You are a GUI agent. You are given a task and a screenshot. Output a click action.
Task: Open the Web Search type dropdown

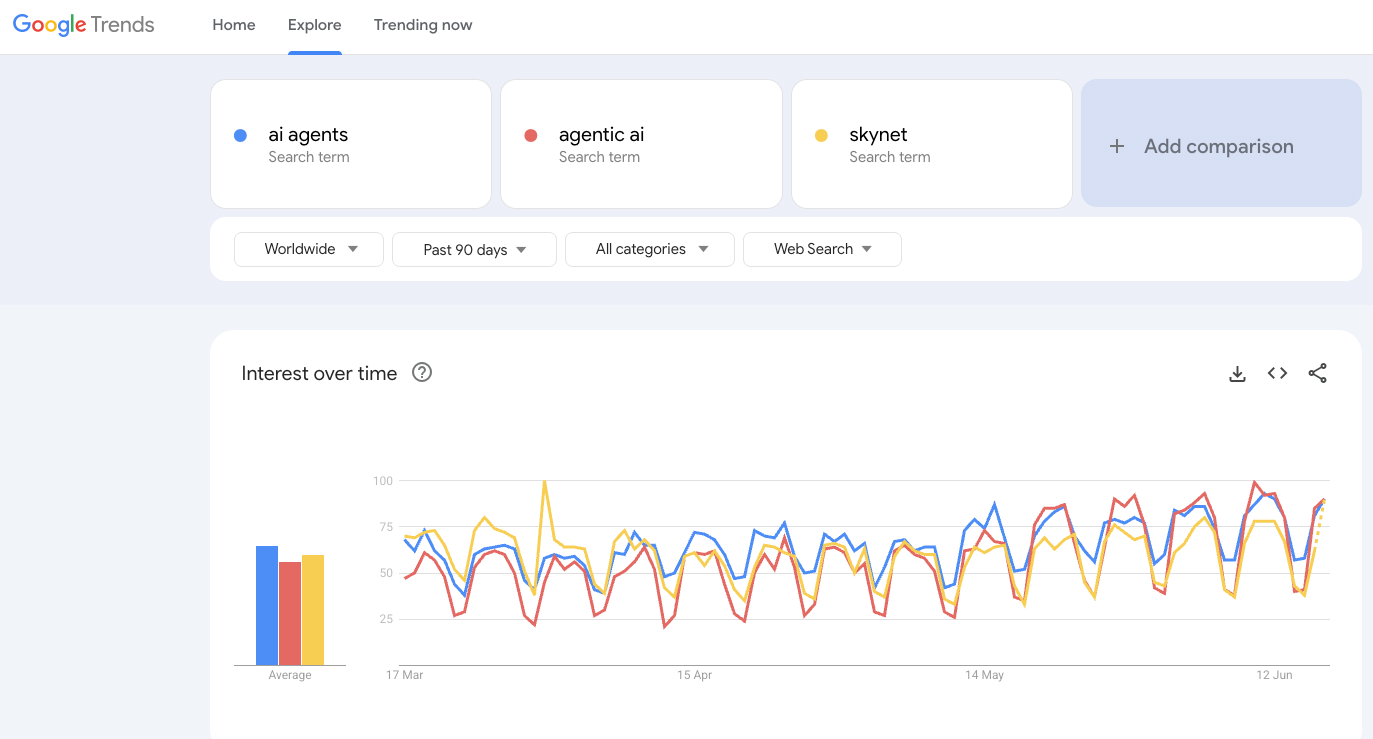(822, 249)
